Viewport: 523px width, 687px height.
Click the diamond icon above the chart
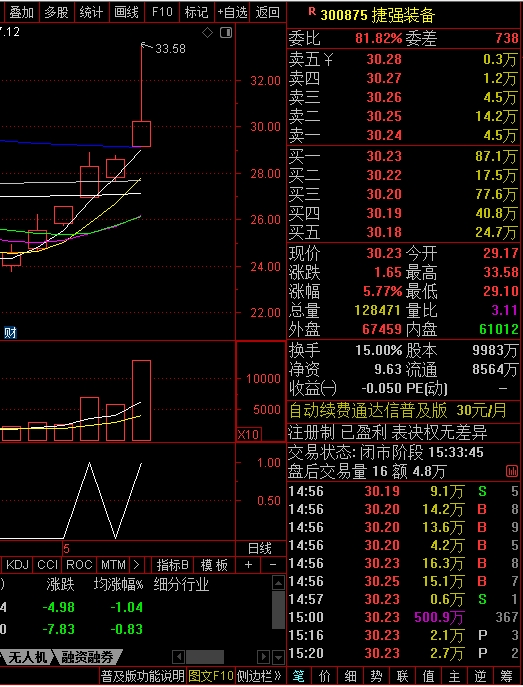tap(207, 32)
